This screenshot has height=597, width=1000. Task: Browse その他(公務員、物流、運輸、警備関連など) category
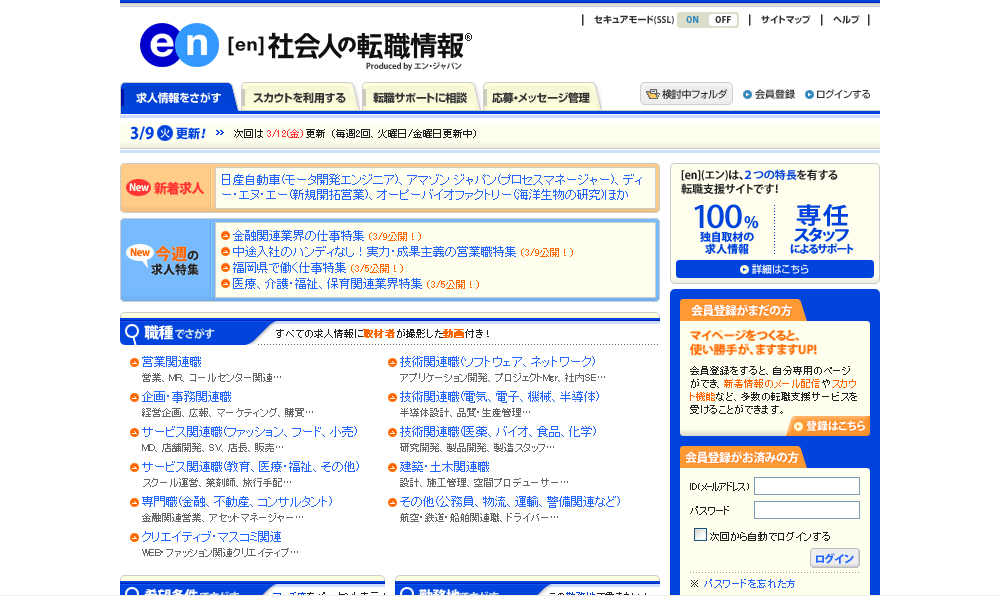click(510, 502)
